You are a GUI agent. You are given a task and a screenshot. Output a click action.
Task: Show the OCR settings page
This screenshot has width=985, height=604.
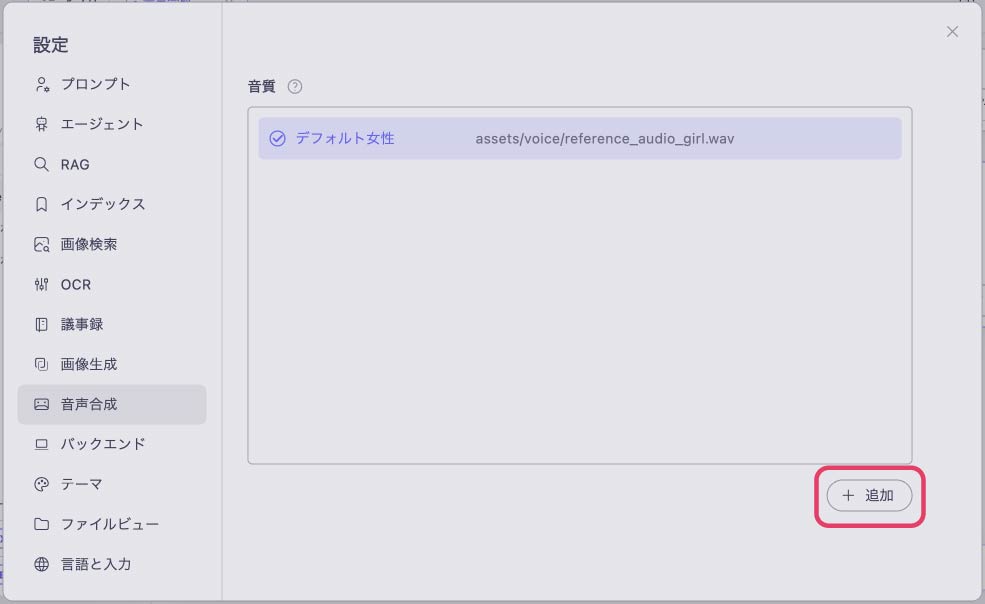[112, 285]
